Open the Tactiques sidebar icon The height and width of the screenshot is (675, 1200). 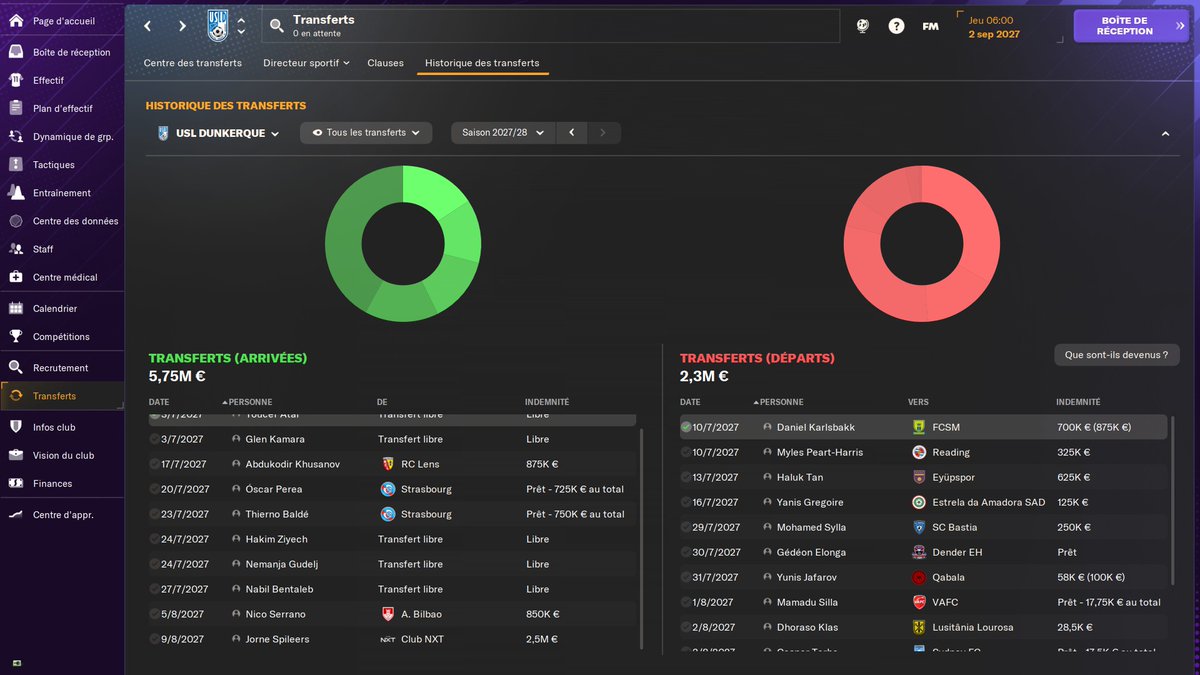point(16,165)
